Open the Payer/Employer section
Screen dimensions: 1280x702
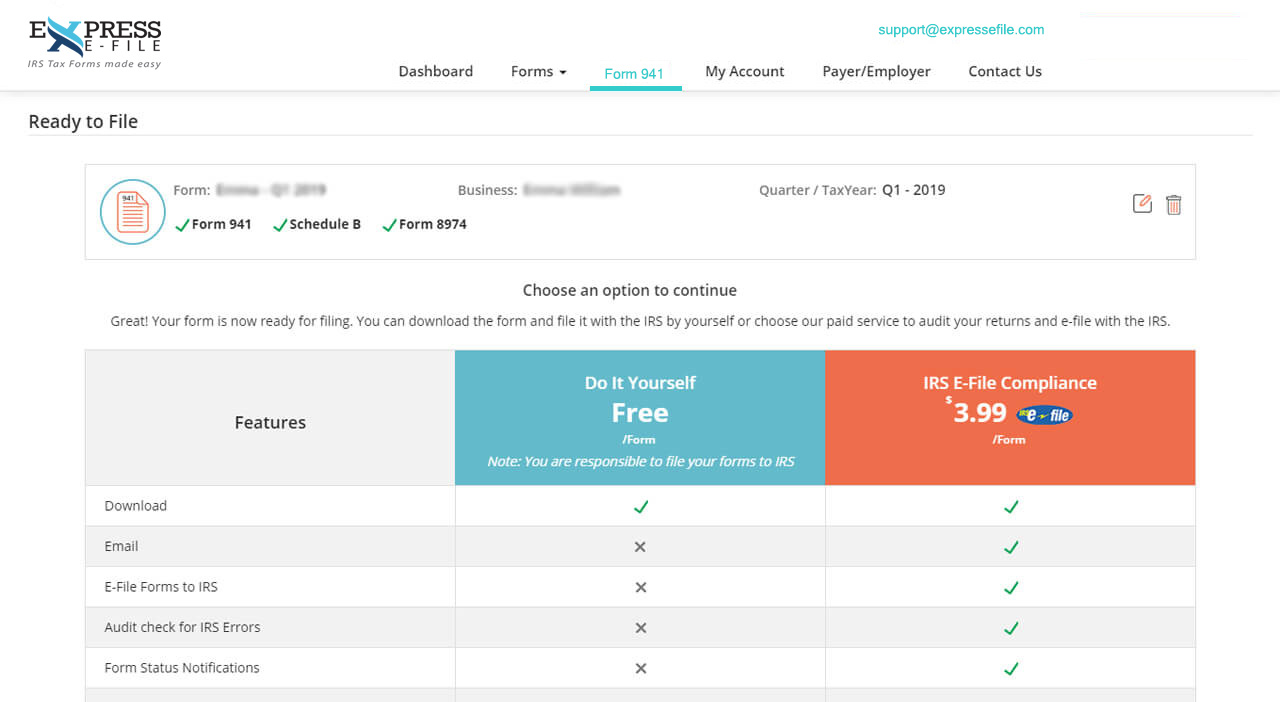click(x=876, y=71)
